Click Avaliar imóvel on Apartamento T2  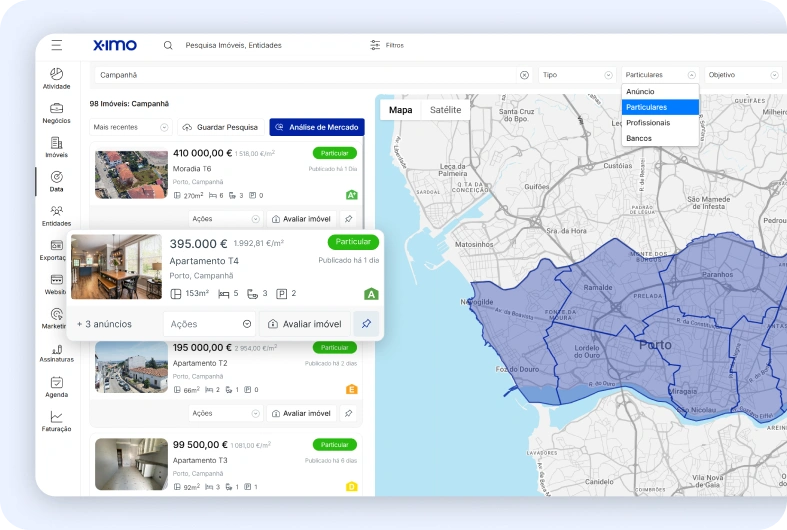301,413
